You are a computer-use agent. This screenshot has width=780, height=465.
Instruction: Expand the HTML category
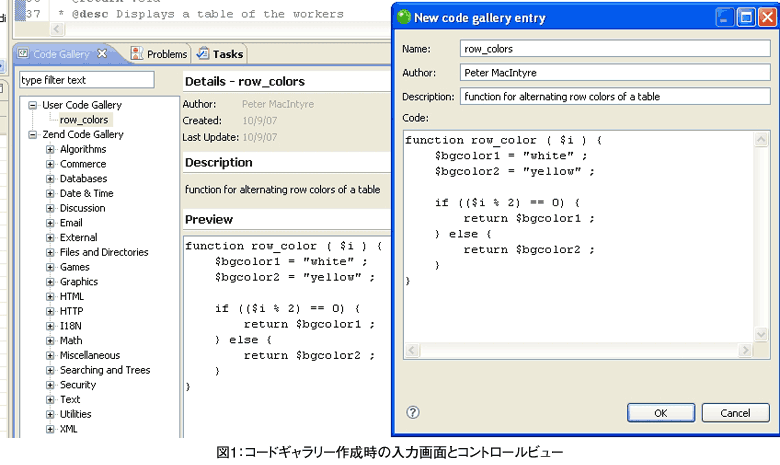50,296
